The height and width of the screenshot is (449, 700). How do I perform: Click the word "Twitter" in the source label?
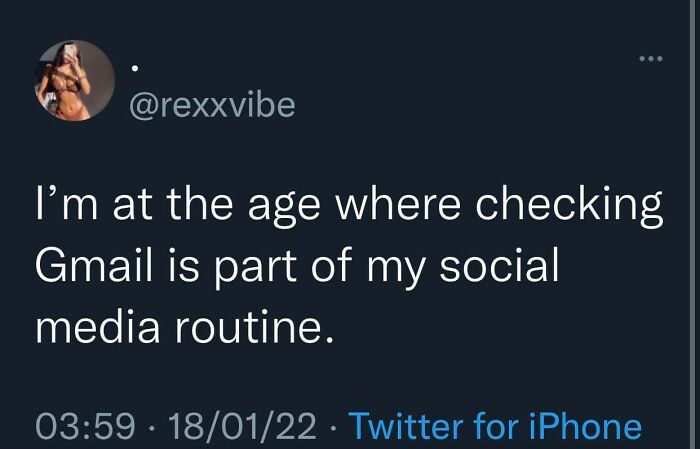[404, 427]
